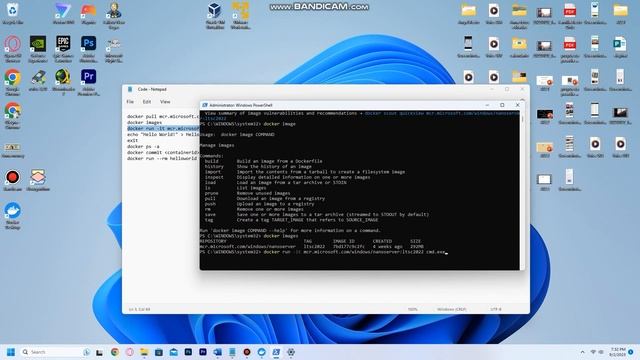Open the Edit menu in Notepad
Viewport: 640px width, 360px height.
[x=147, y=102]
